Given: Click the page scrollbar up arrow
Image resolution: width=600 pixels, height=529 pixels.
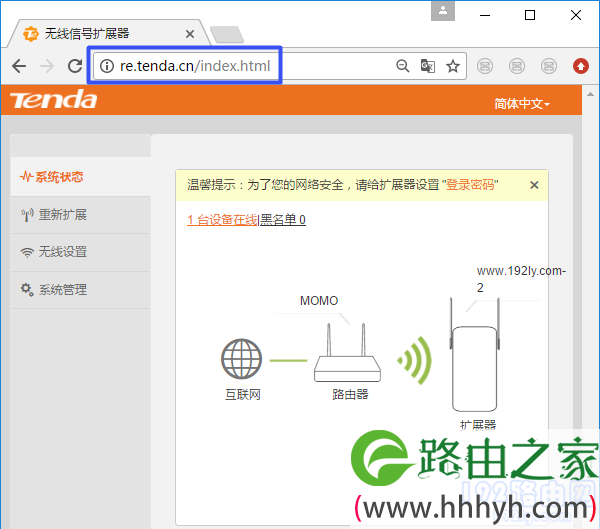Looking at the screenshot, I should tap(590, 94).
